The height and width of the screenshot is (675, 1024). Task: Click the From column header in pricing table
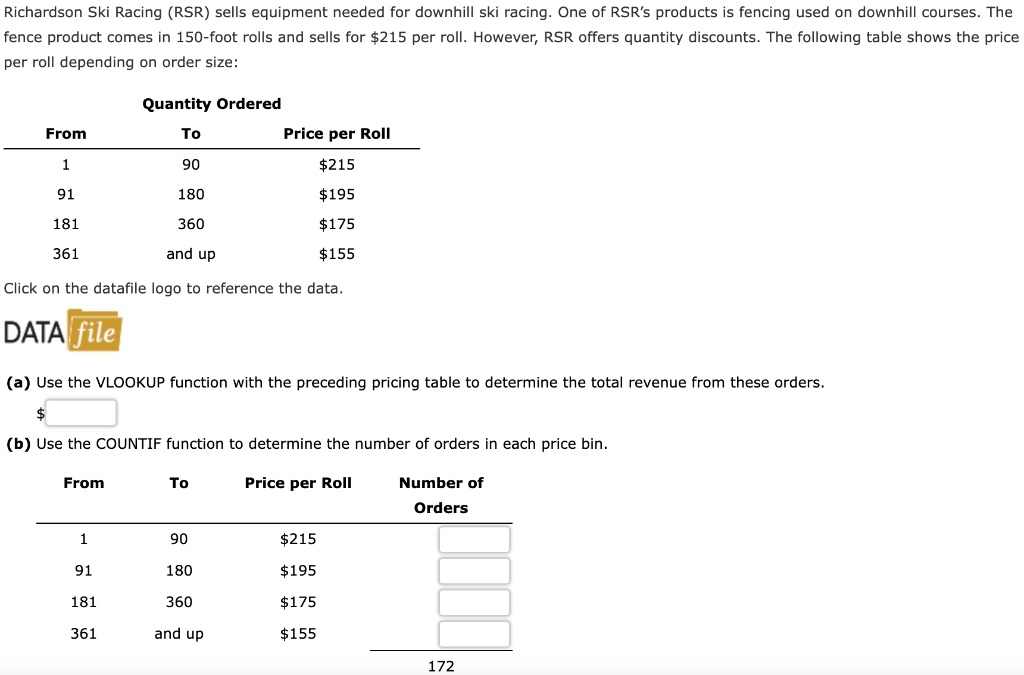click(x=66, y=133)
